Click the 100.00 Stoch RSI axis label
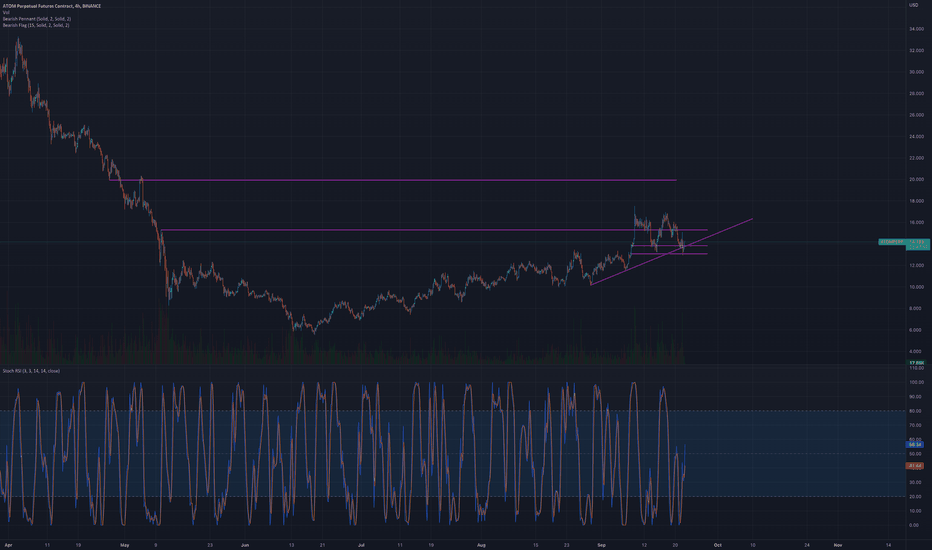 coord(916,382)
